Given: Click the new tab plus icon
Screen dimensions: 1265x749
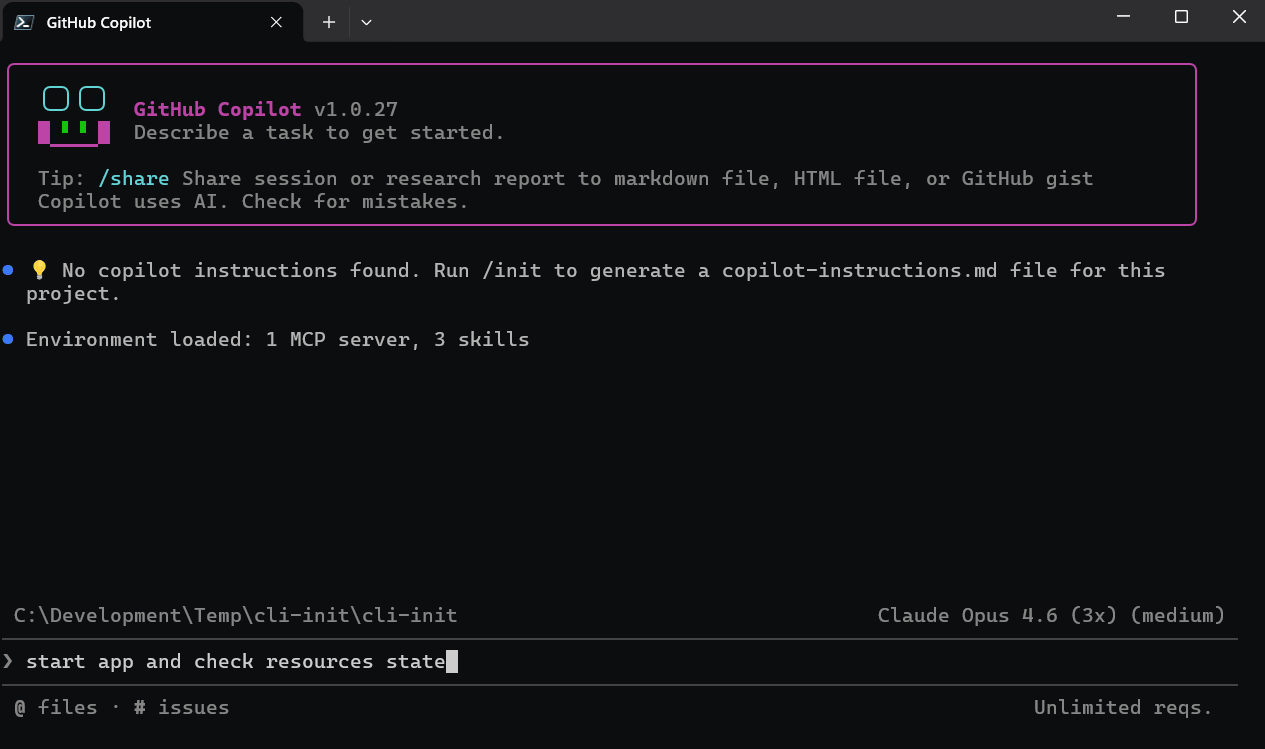Looking at the screenshot, I should coord(328,21).
